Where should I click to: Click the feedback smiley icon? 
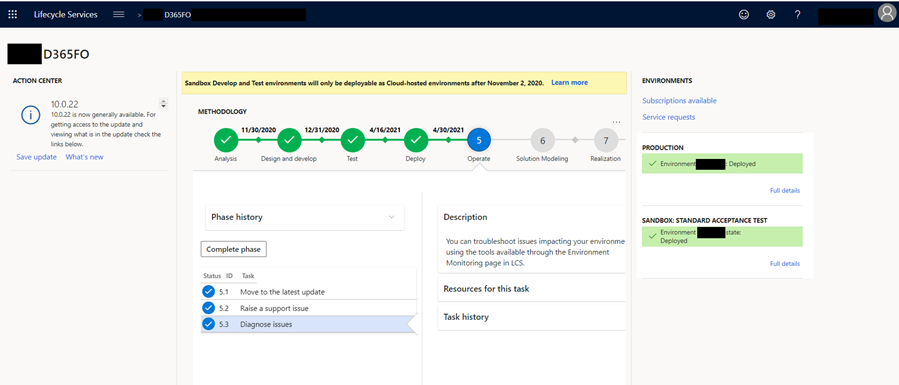point(744,15)
